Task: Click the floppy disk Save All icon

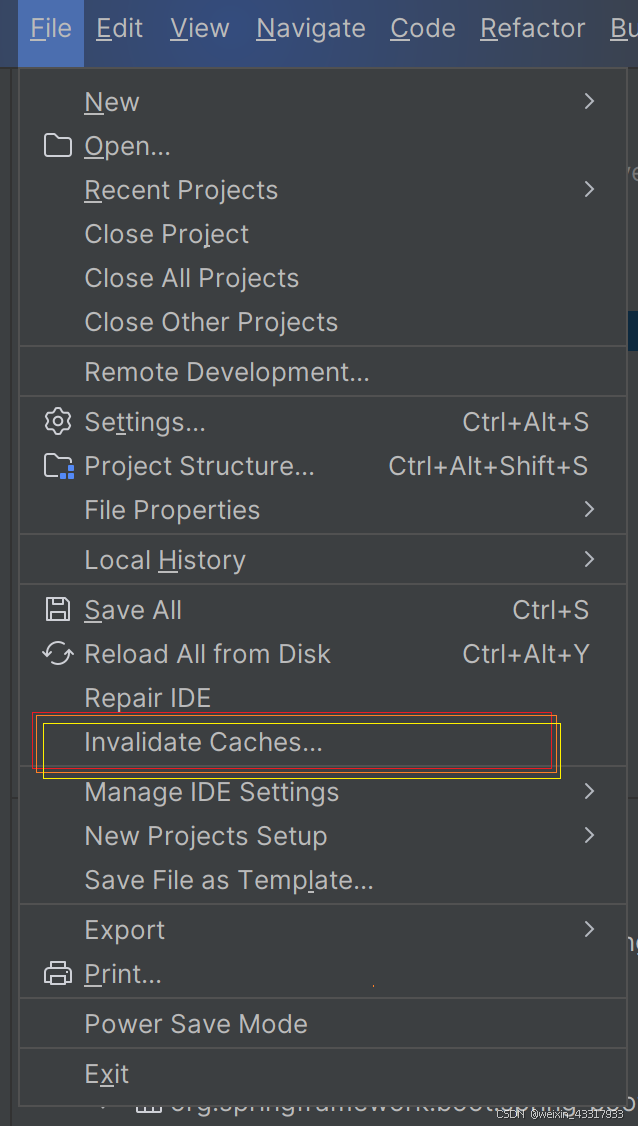Action: click(x=57, y=610)
